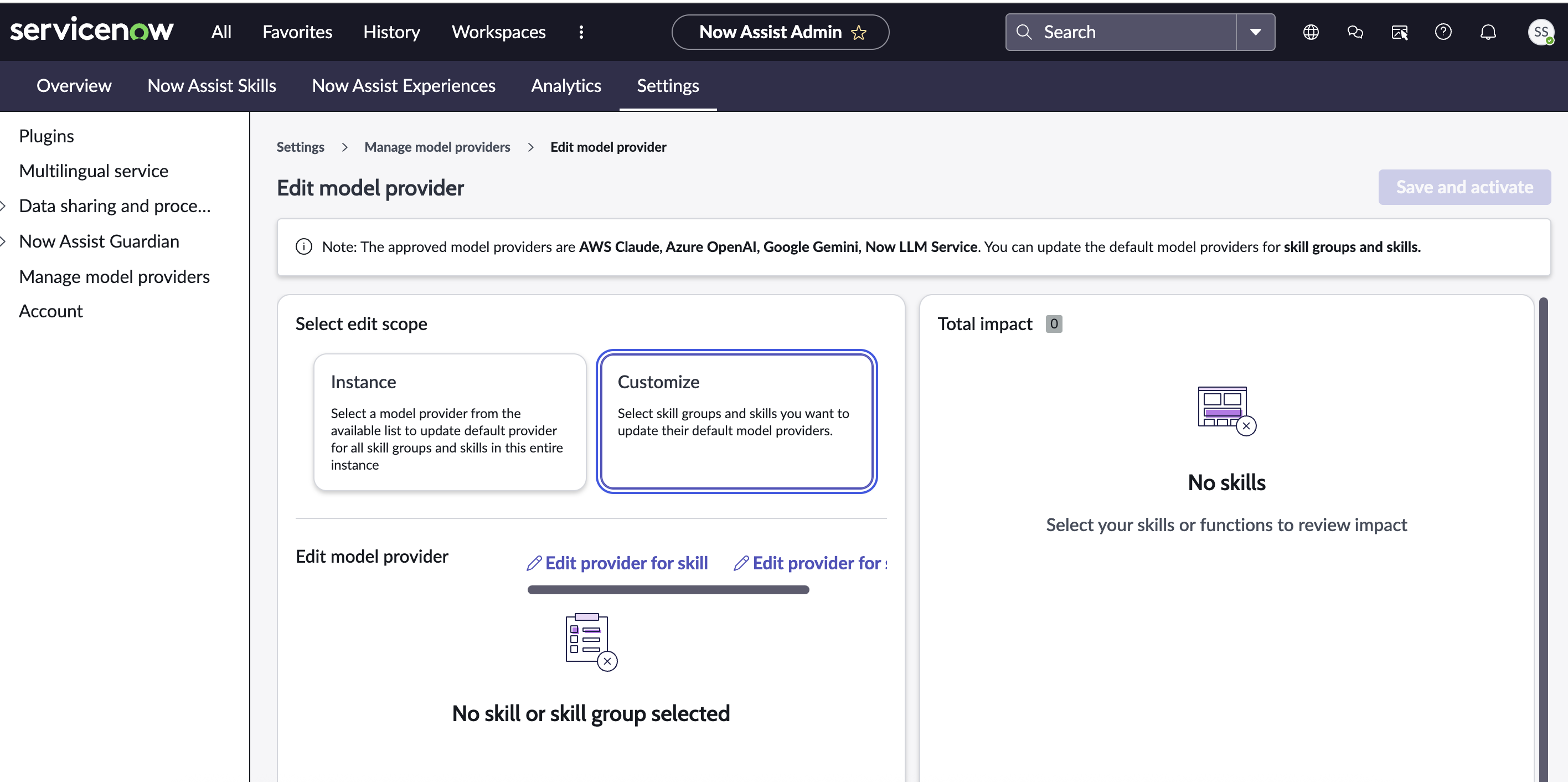
Task: Click the Edit model provider breadcrumb text
Action: point(608,147)
